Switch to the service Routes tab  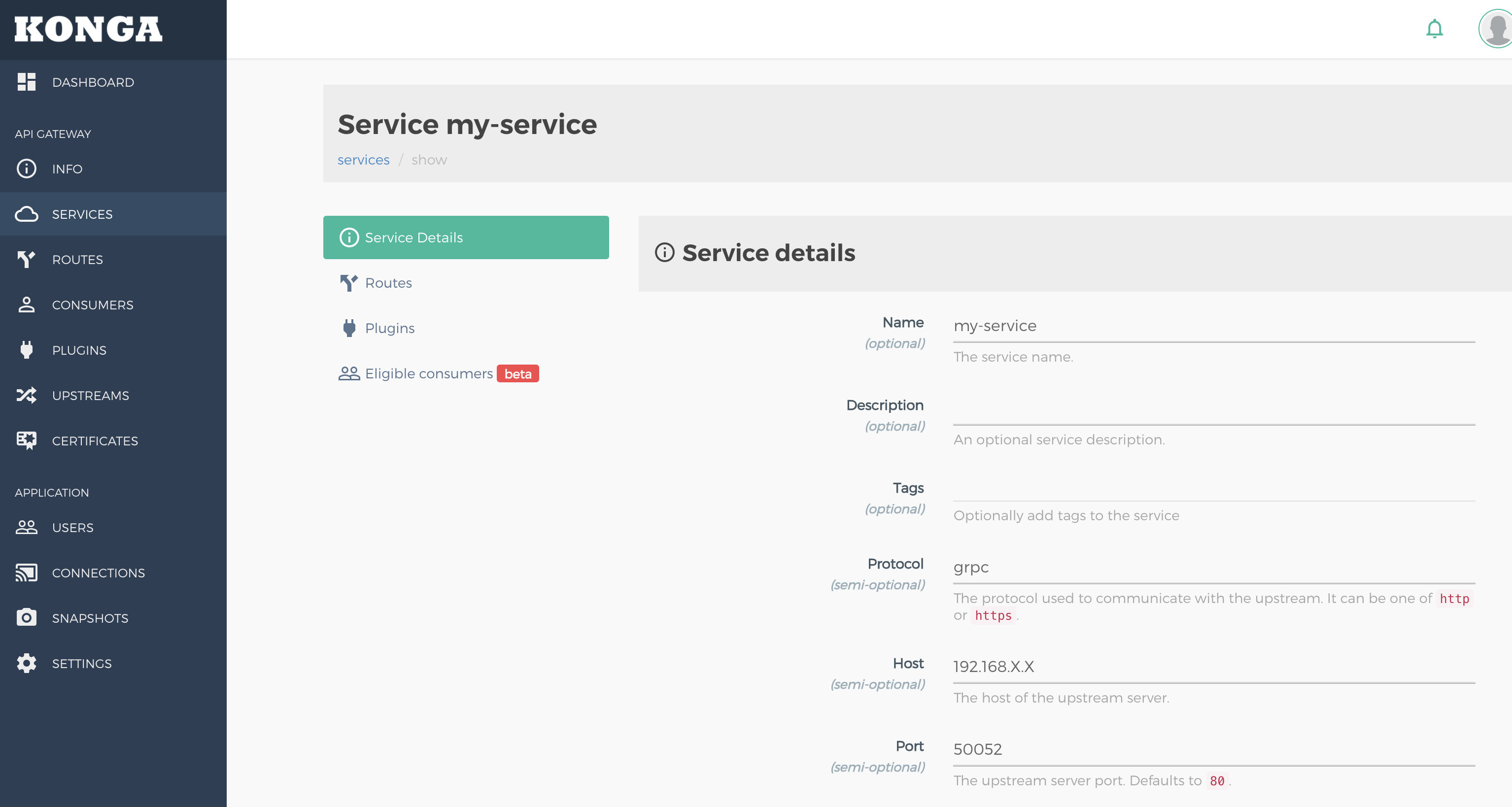pos(388,283)
